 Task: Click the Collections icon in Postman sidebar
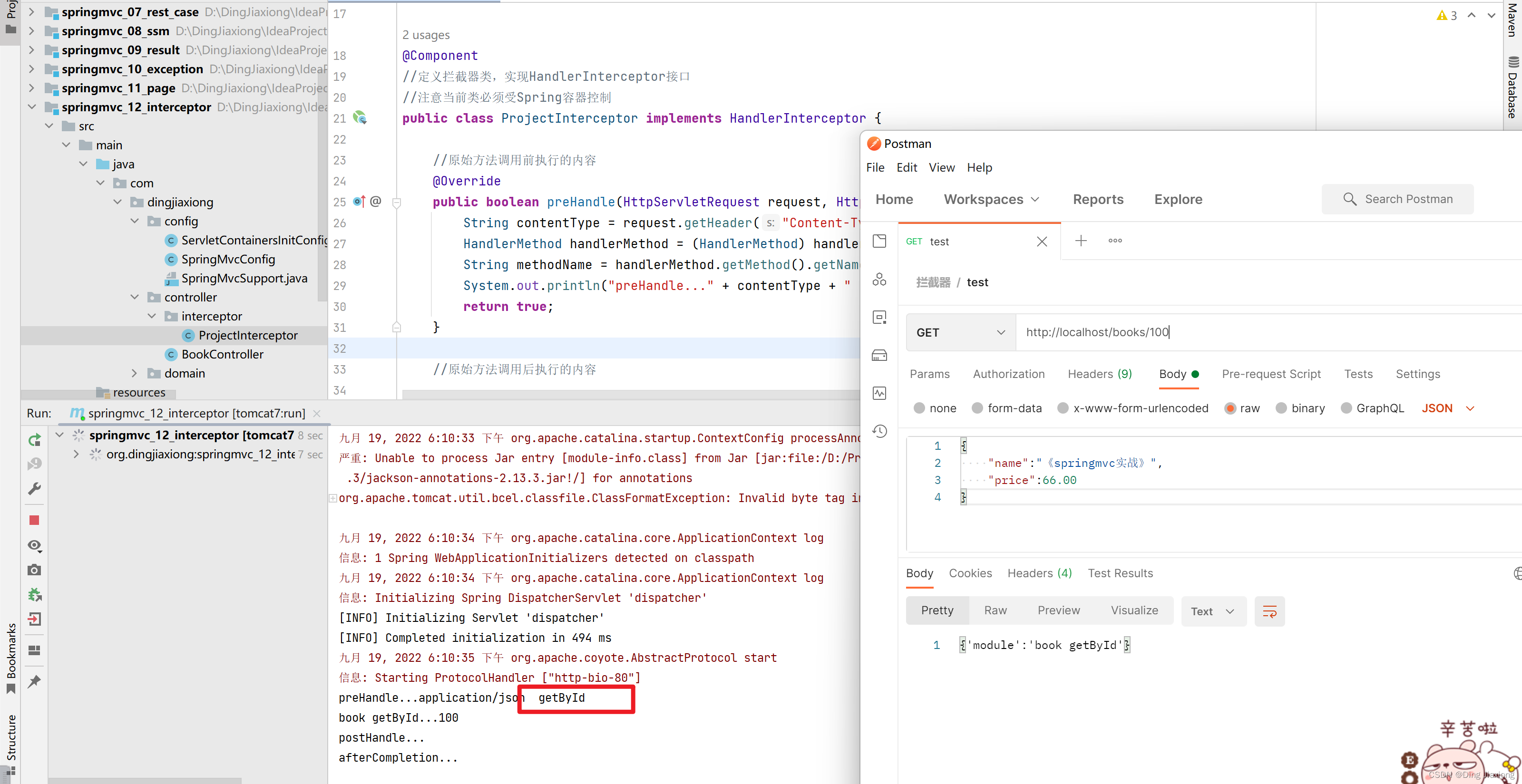coord(879,241)
